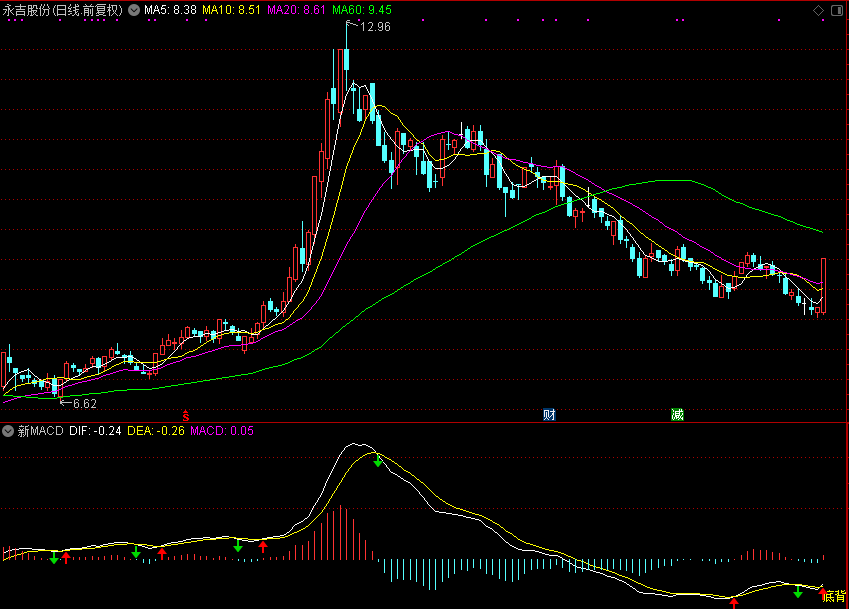Select the magenta MA20 indicator label

click(297, 10)
